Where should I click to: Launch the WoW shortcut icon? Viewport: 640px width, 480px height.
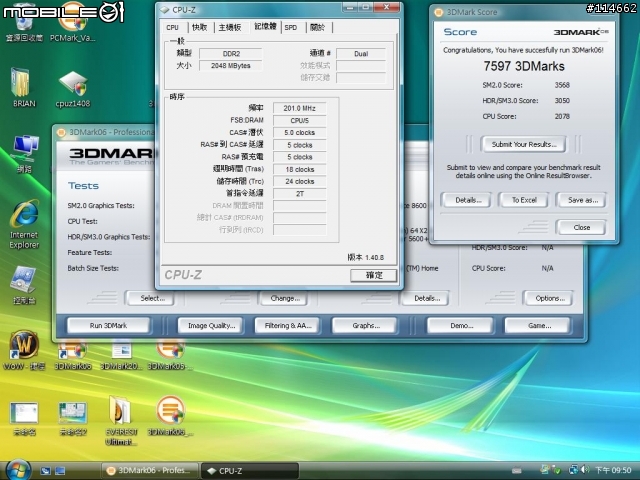24,350
